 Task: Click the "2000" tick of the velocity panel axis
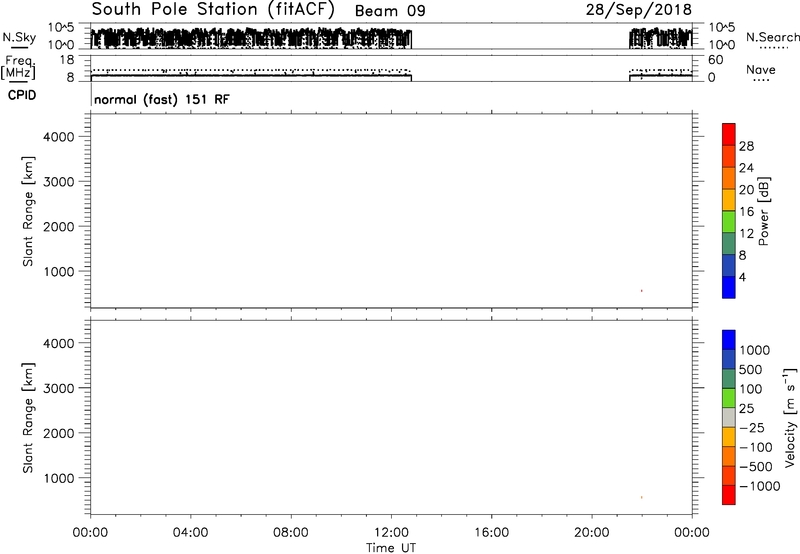click(x=59, y=433)
